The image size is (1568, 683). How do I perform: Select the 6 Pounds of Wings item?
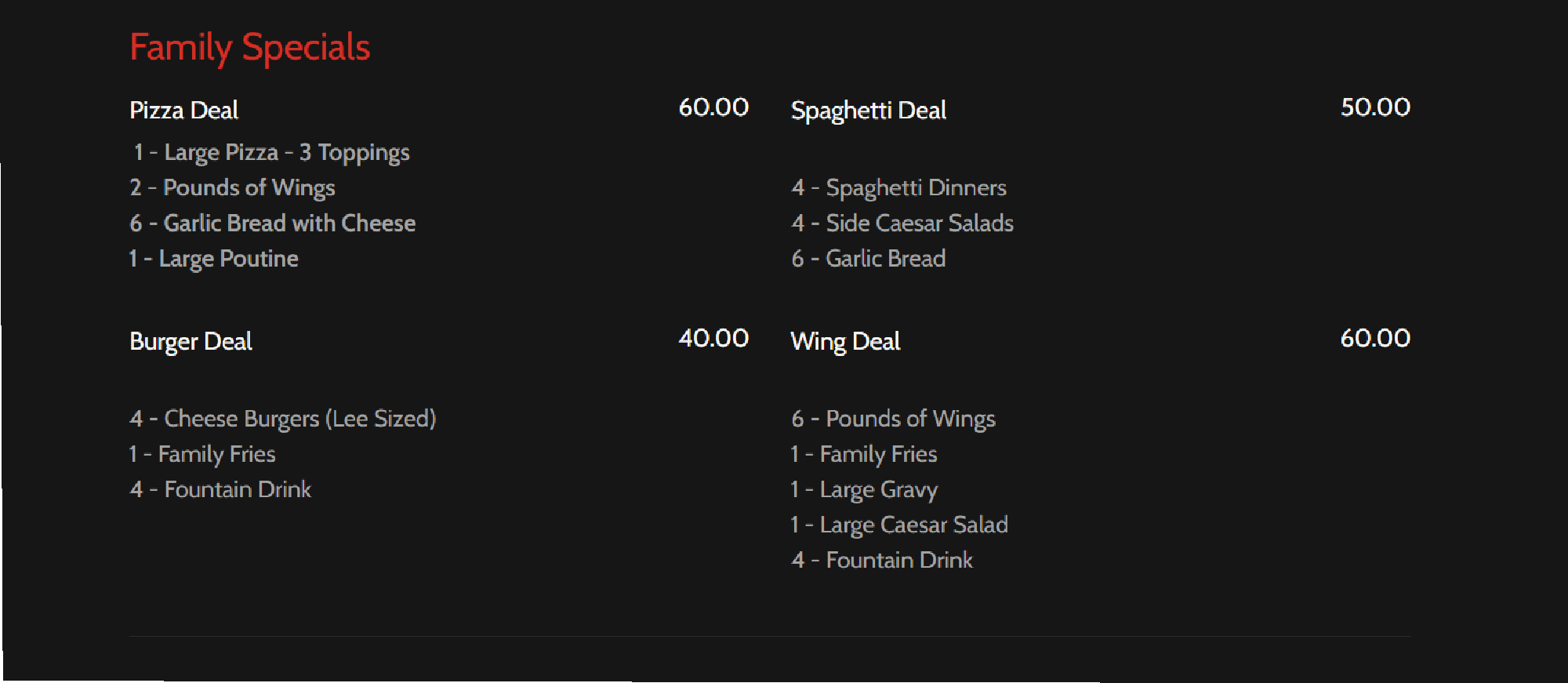(x=893, y=419)
